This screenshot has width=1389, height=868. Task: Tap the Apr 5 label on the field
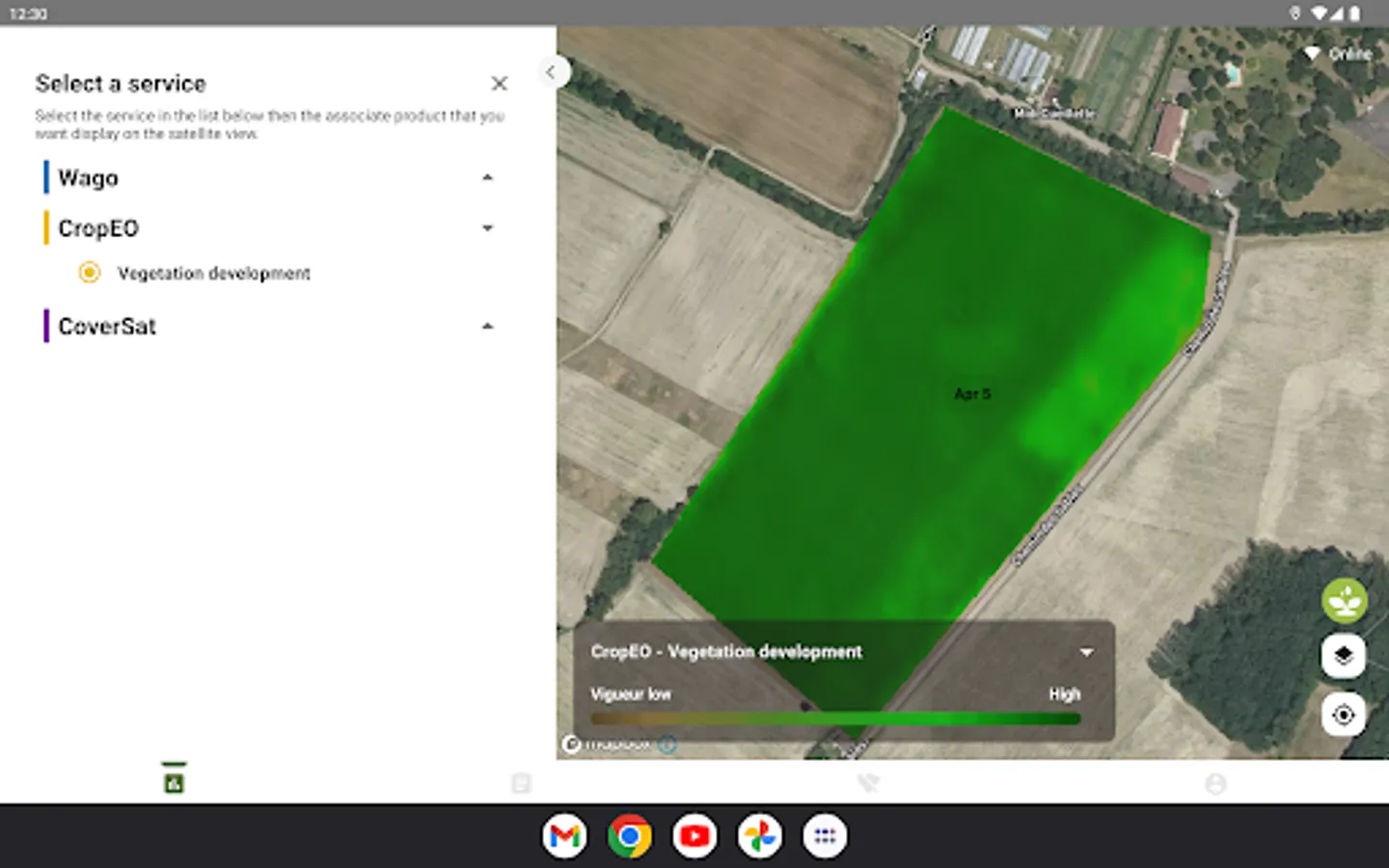pos(971,393)
